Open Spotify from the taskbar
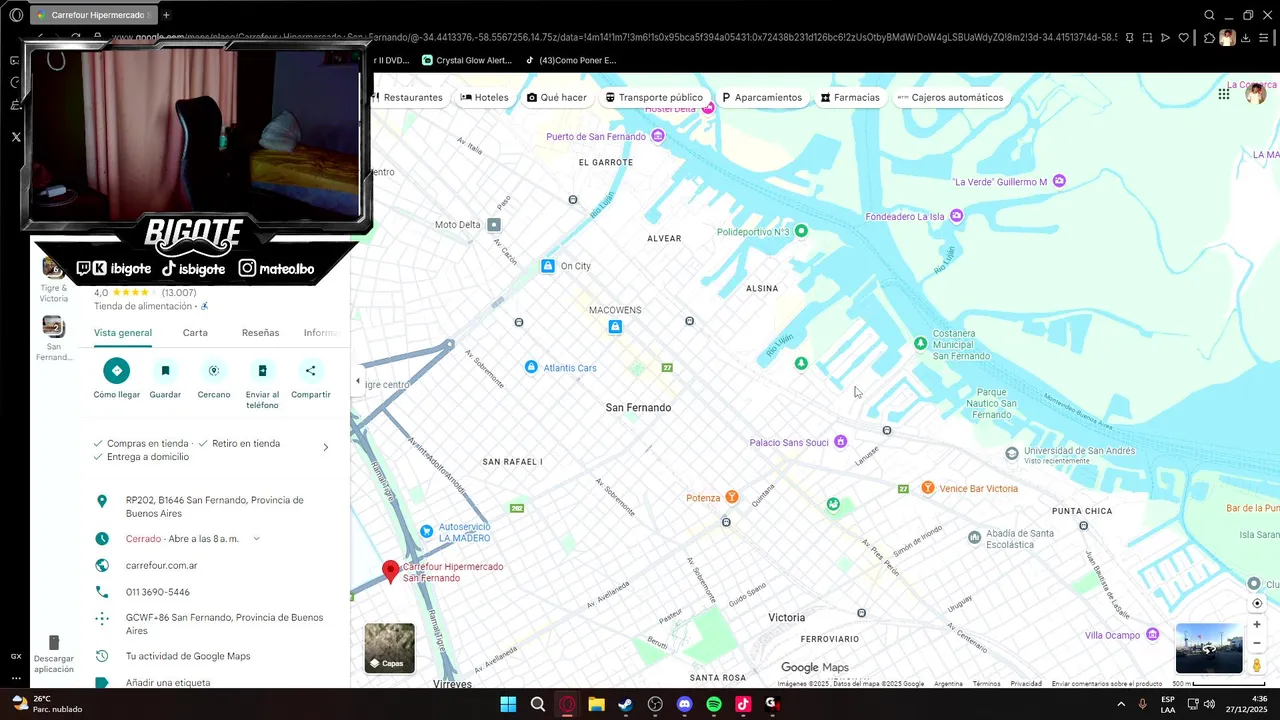1280x720 pixels. click(x=714, y=704)
